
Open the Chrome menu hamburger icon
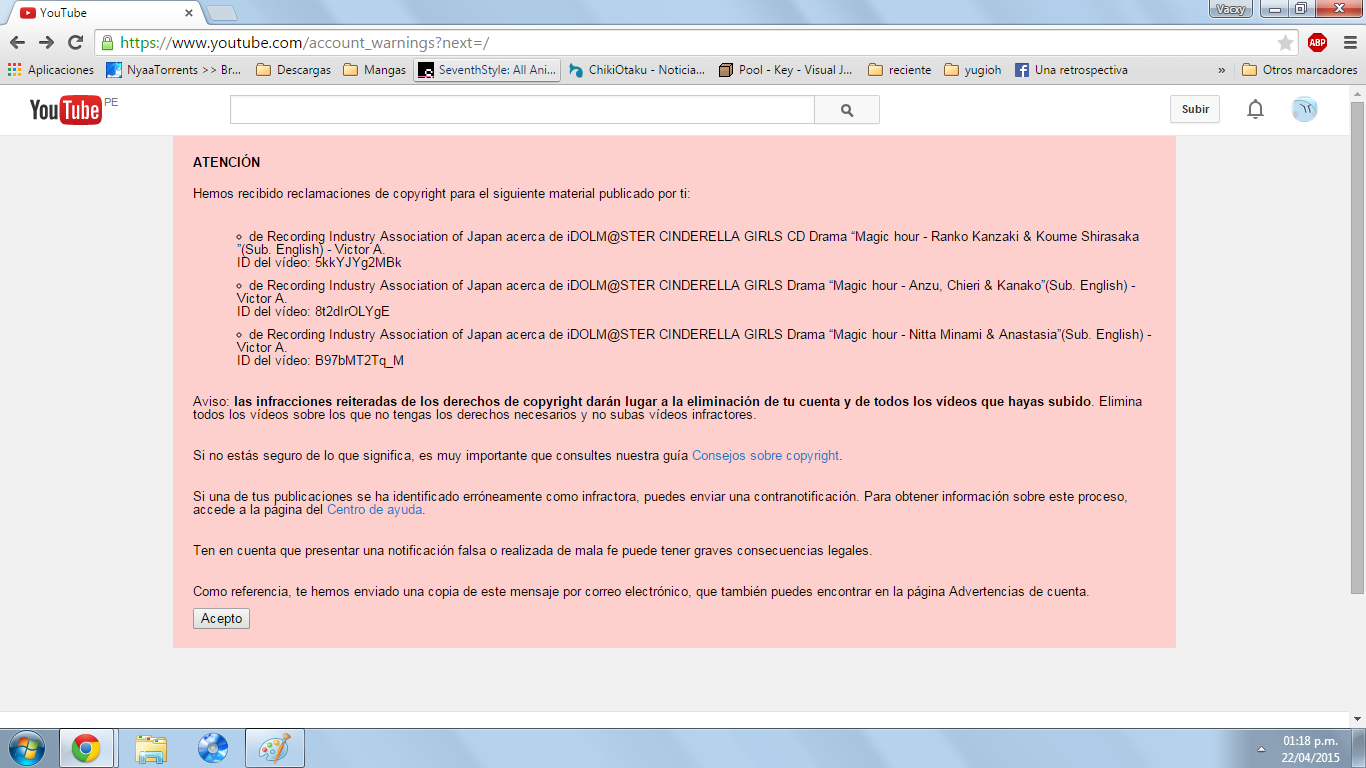coord(1348,42)
